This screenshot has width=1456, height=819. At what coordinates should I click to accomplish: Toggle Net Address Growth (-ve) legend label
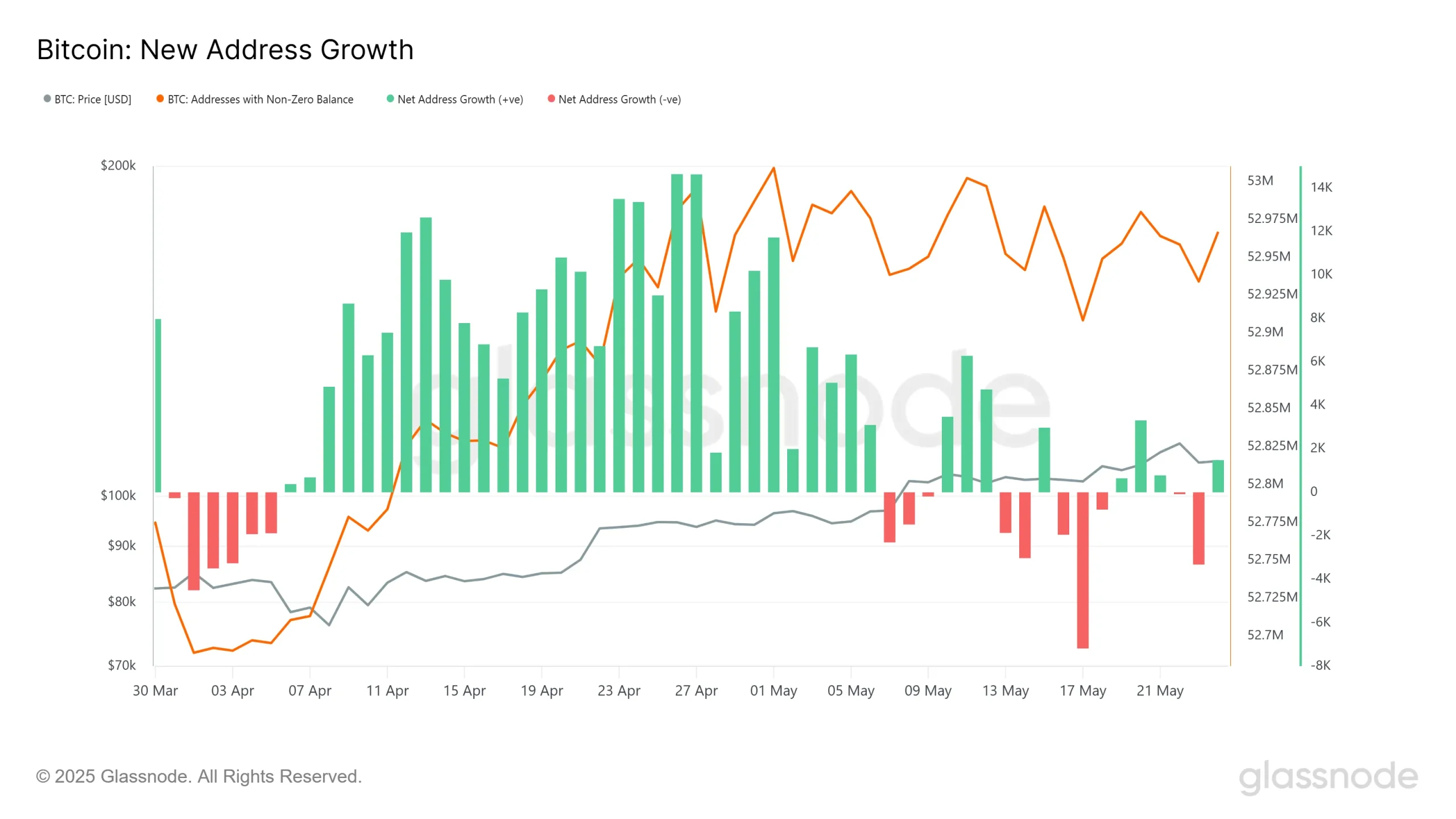point(619,100)
